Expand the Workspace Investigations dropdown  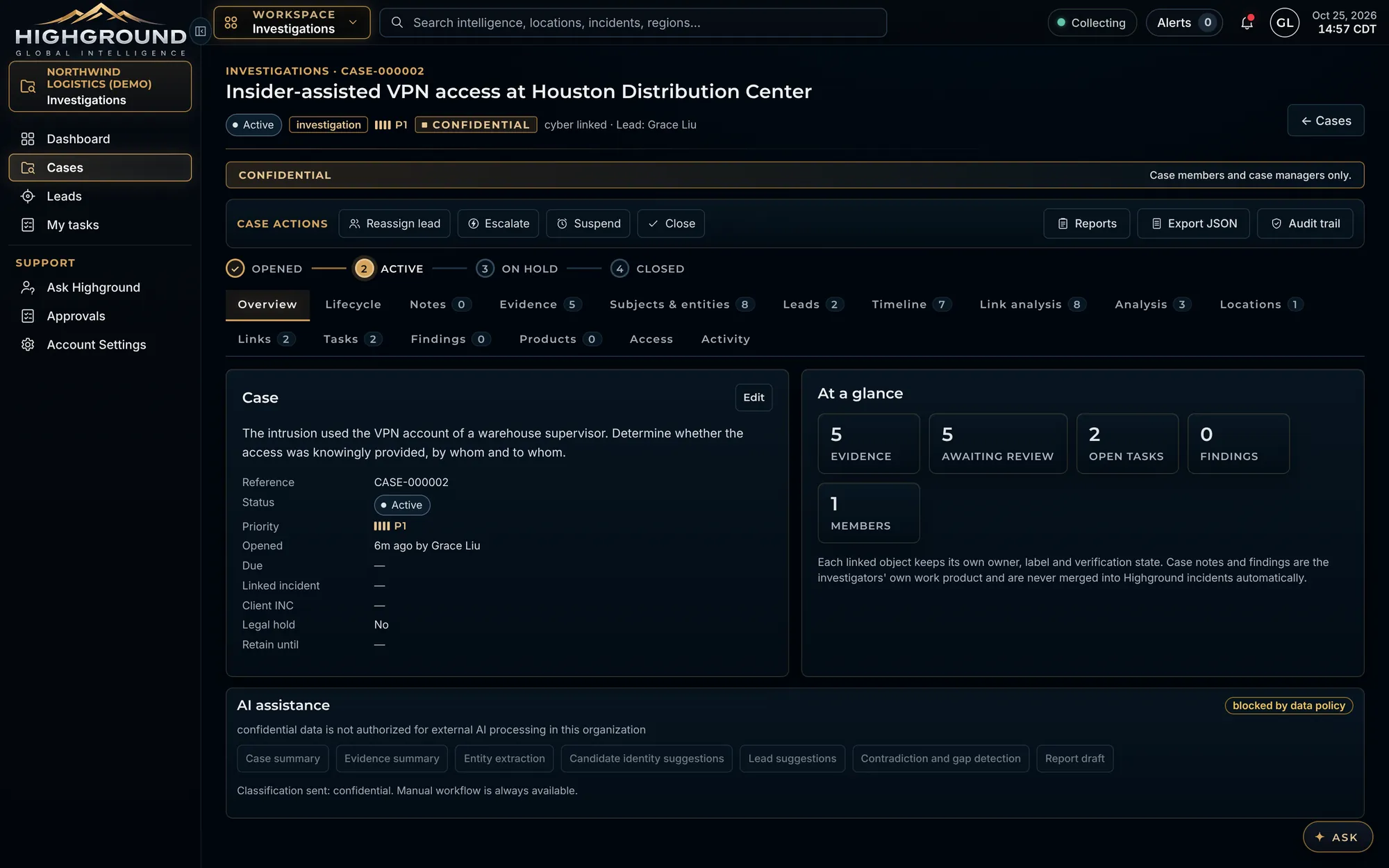292,22
